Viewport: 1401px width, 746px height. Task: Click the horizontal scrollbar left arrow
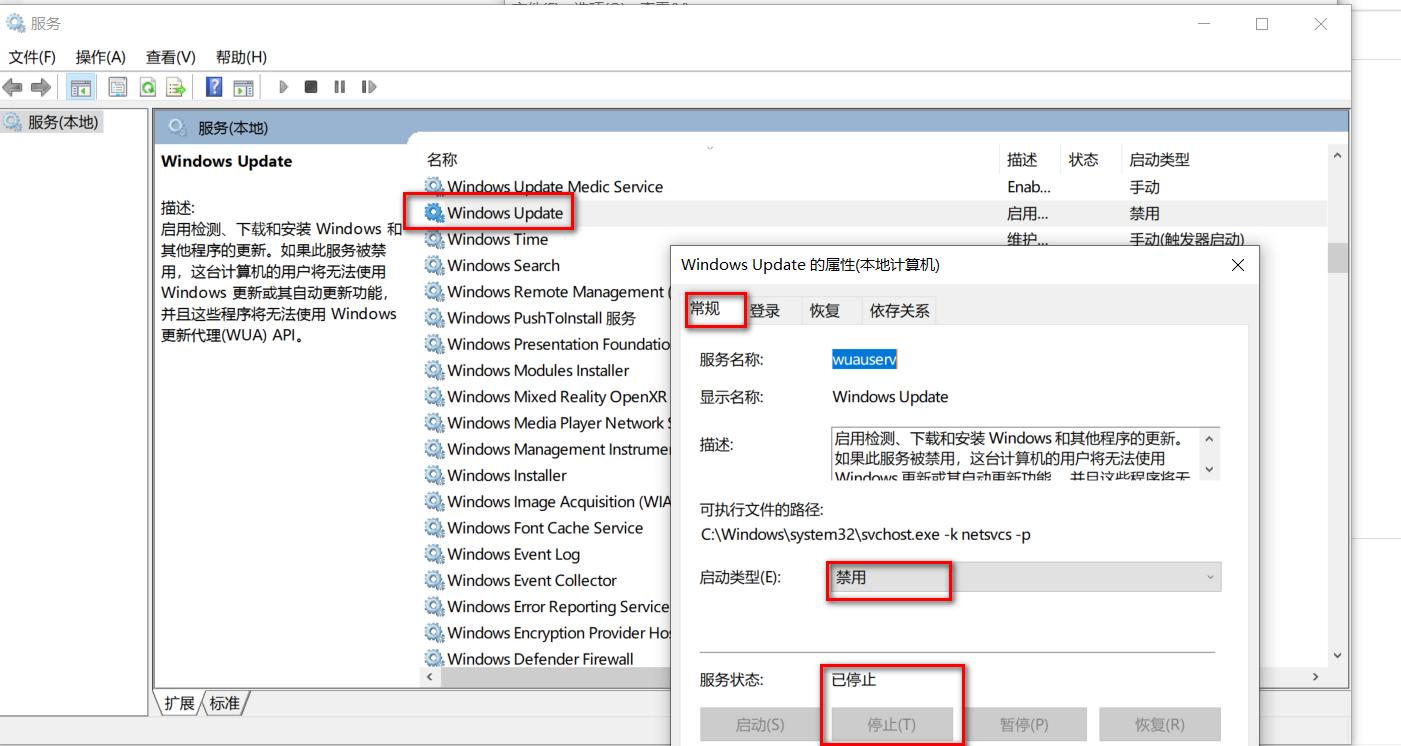[x=432, y=677]
